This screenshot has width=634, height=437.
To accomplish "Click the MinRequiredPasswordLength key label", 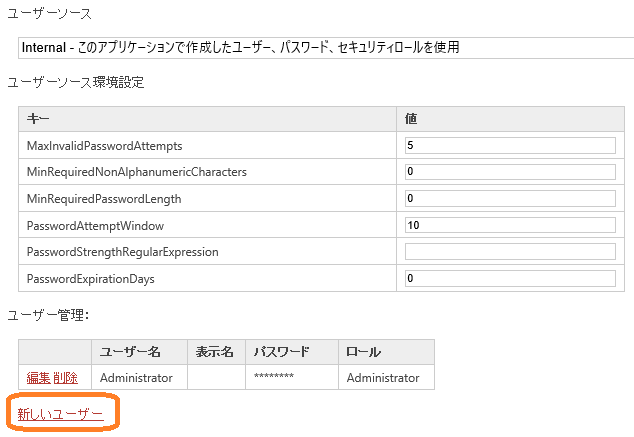I will (x=104, y=199).
